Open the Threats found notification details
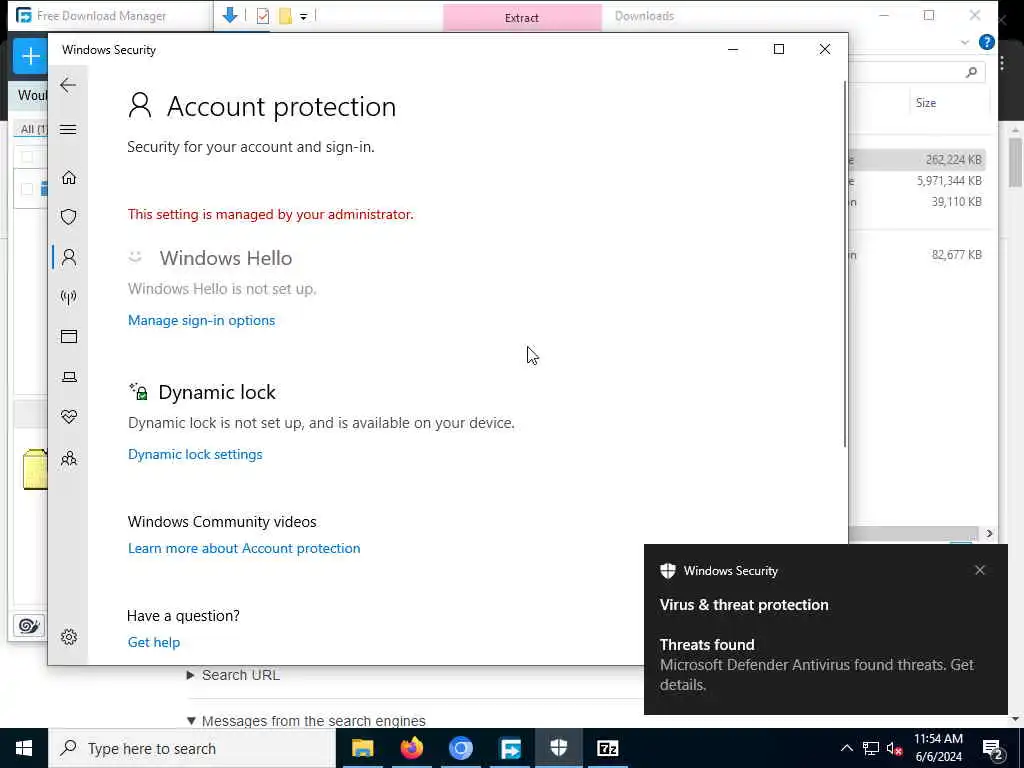1024x768 pixels. click(x=825, y=664)
